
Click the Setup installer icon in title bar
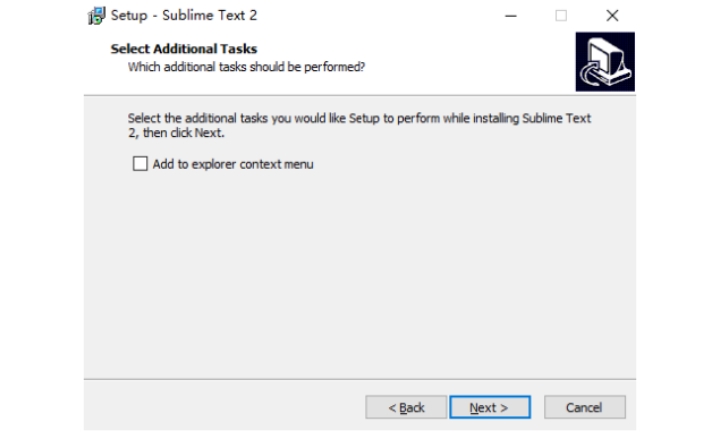click(96, 16)
